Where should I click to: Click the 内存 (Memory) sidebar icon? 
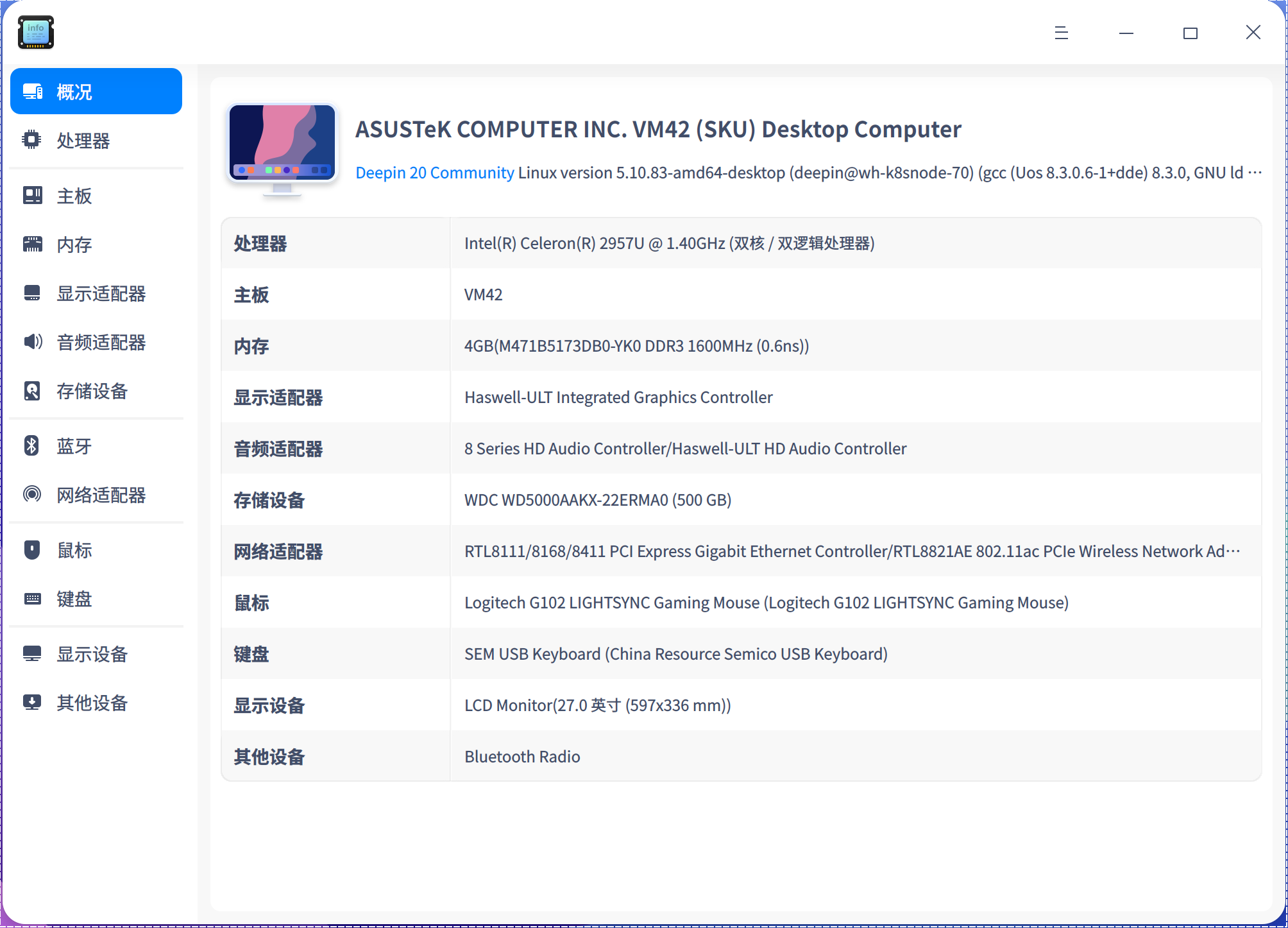pos(32,245)
